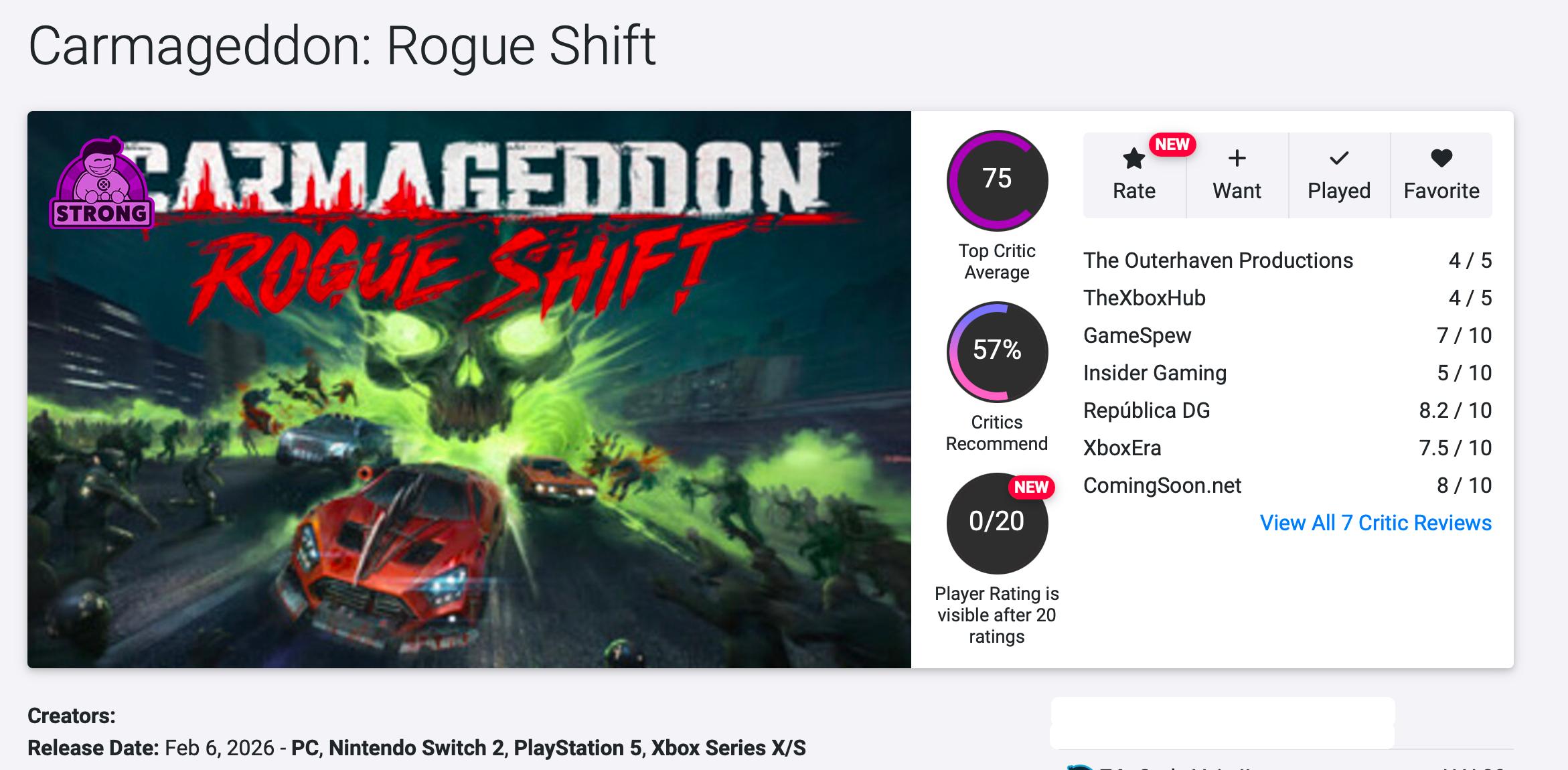This screenshot has width=1568, height=770.
Task: Click the 75 Top Critic Average circle
Action: pyautogui.click(x=997, y=180)
